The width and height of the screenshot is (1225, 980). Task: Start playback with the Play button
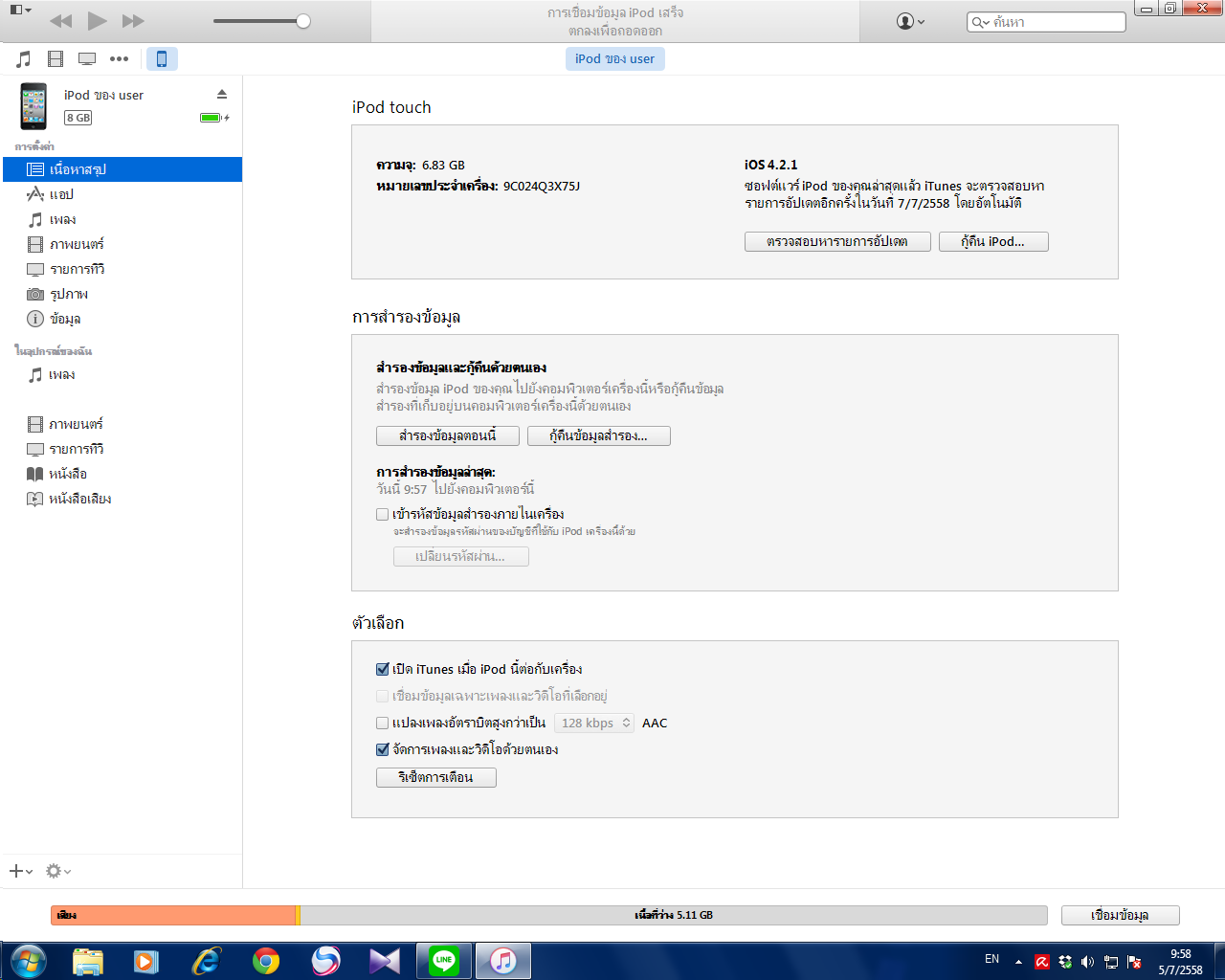click(97, 20)
